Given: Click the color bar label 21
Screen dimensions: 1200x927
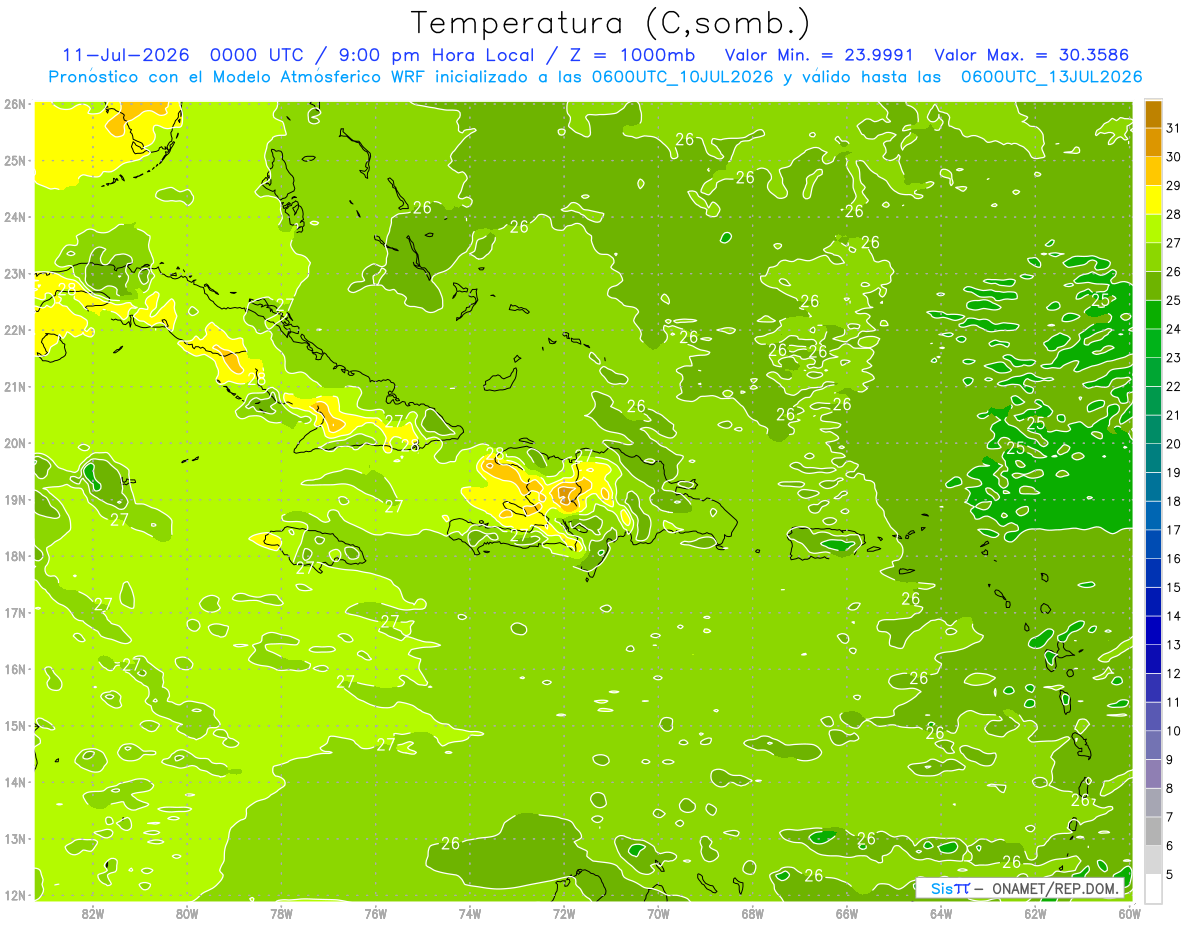Looking at the screenshot, I should (1173, 415).
